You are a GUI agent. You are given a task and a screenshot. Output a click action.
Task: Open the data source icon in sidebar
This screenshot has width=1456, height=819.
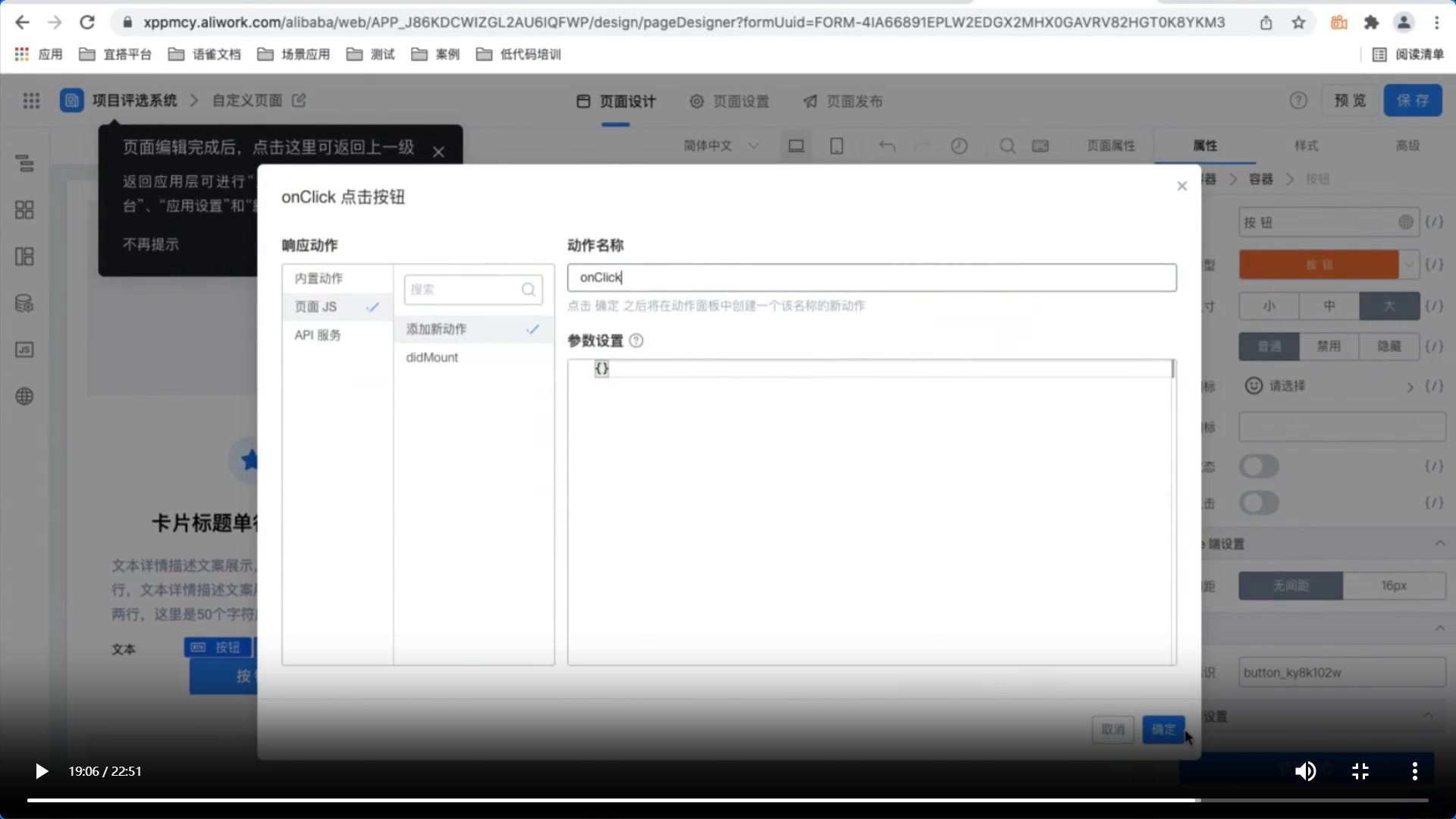24,303
